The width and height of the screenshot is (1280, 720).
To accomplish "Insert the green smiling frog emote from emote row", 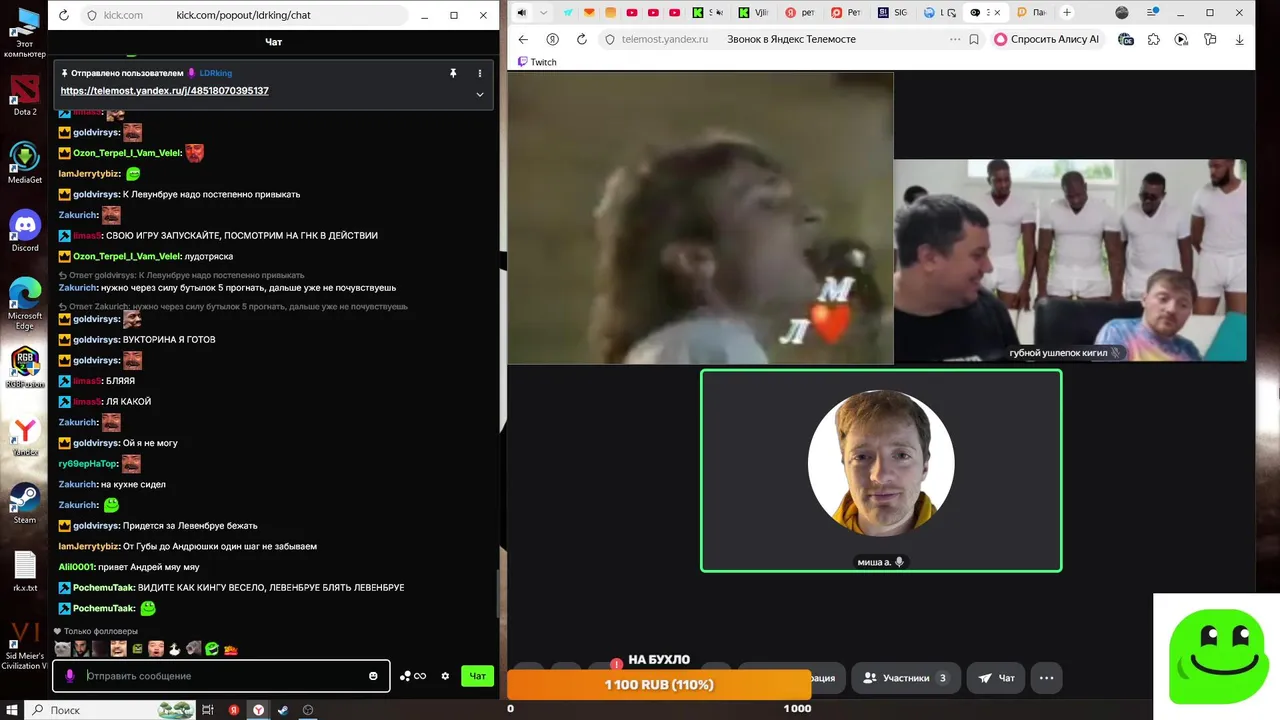I will point(212,649).
